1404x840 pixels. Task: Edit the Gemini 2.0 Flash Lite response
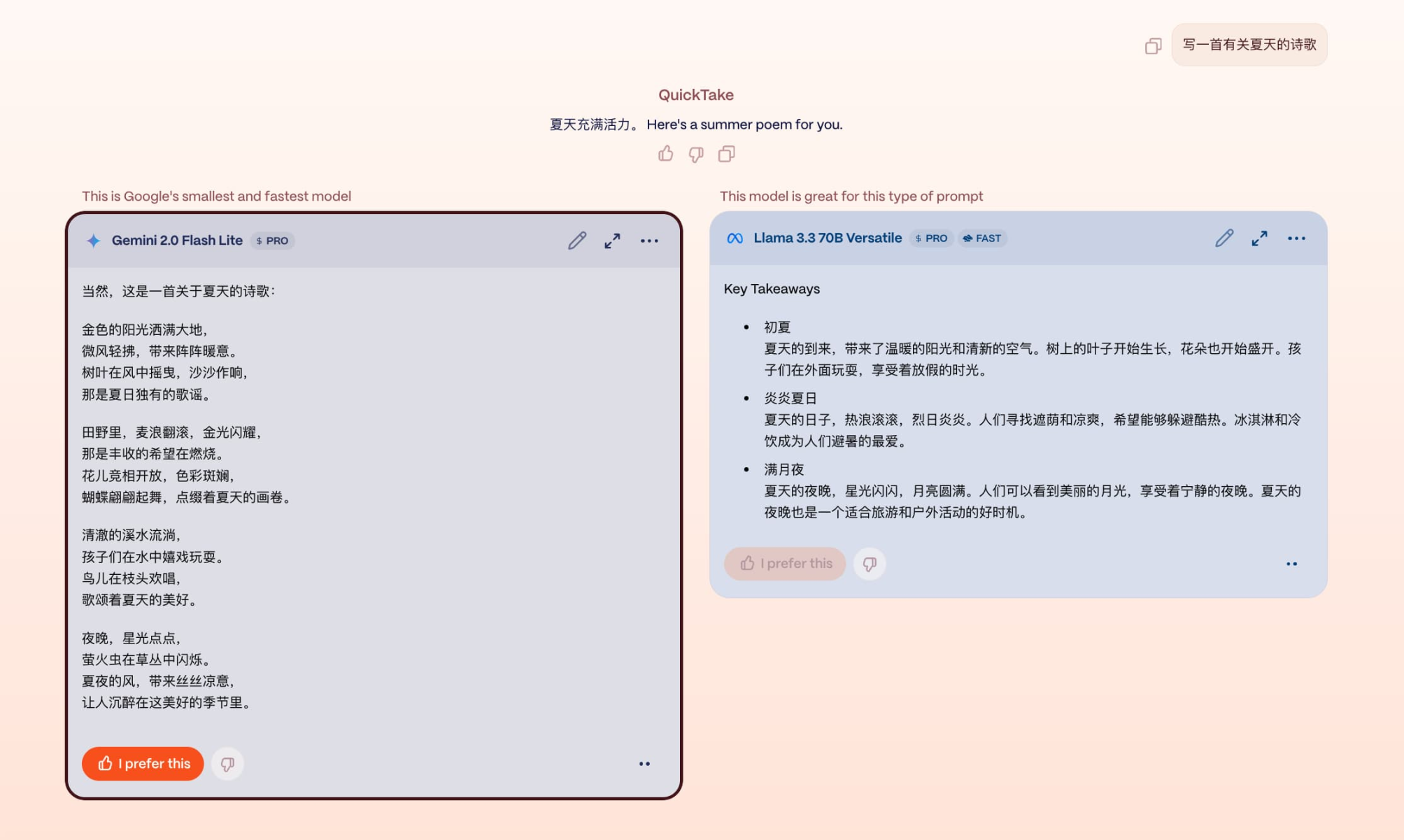[x=576, y=241]
